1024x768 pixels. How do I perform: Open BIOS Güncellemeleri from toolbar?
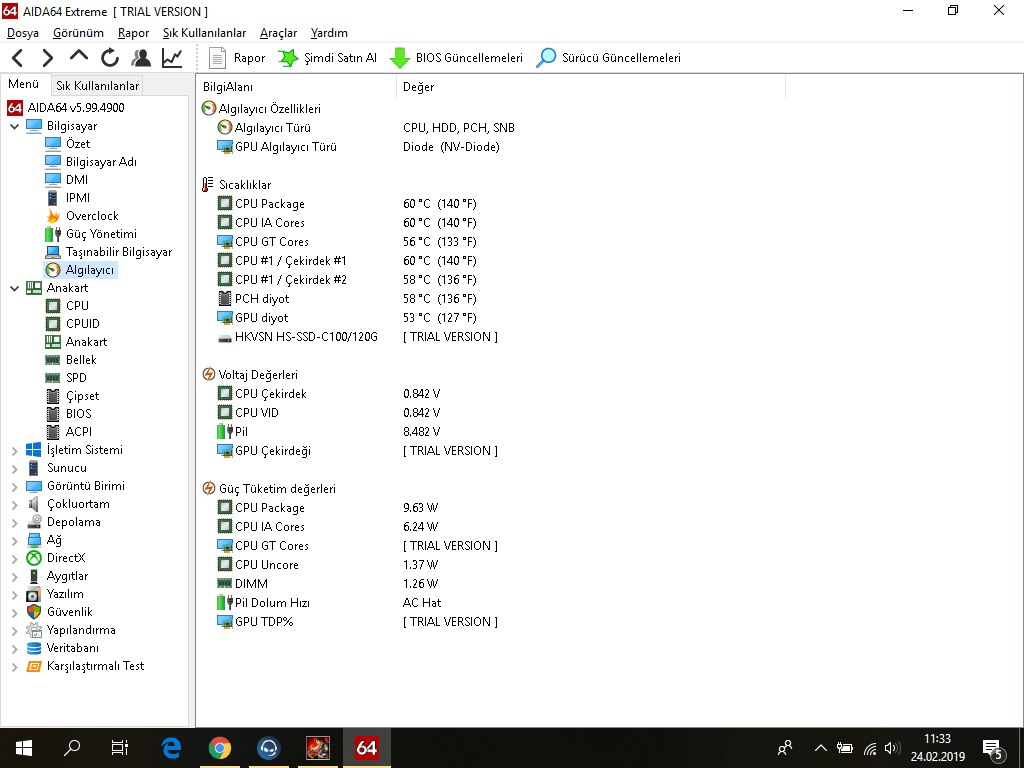[x=456, y=58]
